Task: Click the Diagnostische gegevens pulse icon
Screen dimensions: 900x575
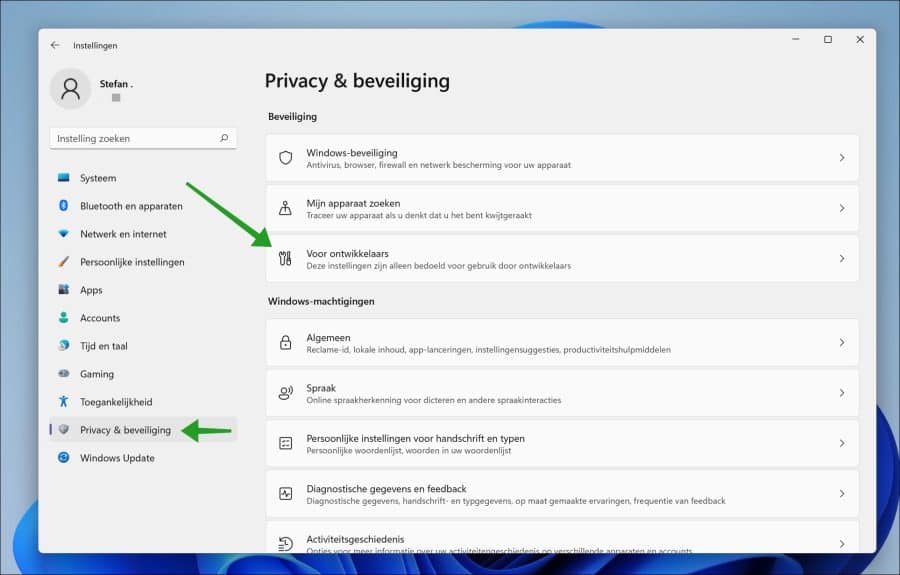Action: point(285,494)
